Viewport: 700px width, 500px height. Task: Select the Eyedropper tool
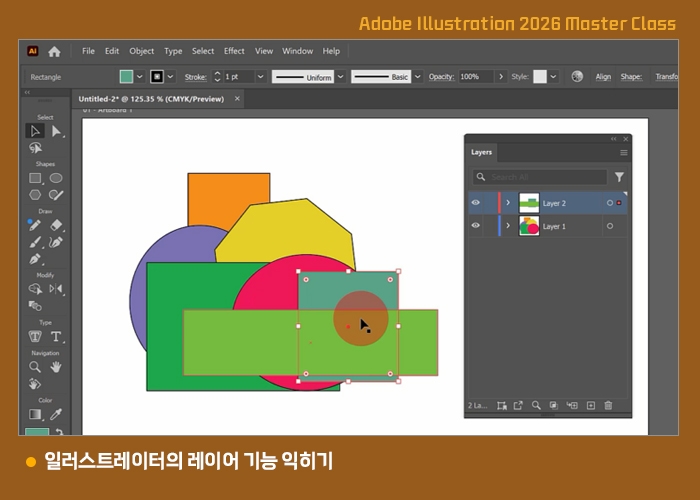coord(56,414)
